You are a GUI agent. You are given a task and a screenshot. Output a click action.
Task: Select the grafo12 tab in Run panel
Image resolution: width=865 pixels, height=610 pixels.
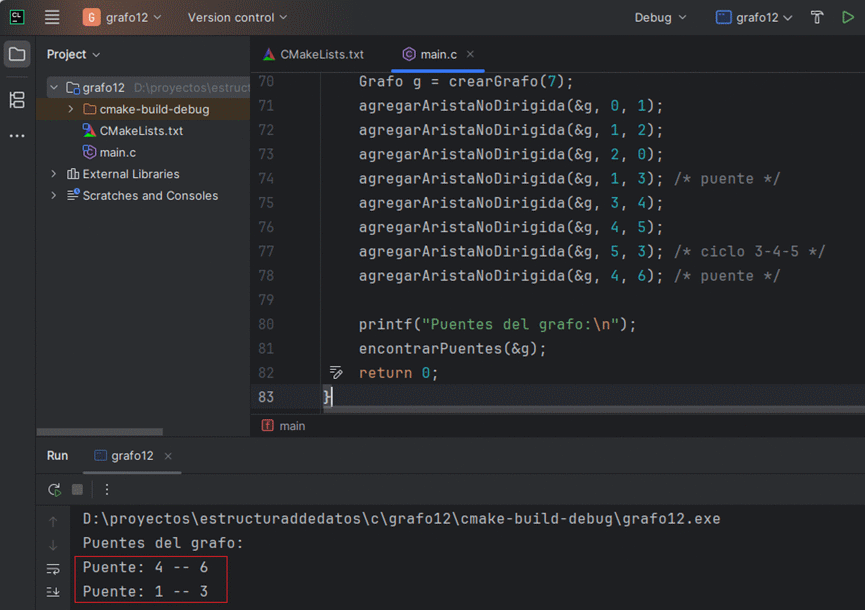click(x=132, y=456)
